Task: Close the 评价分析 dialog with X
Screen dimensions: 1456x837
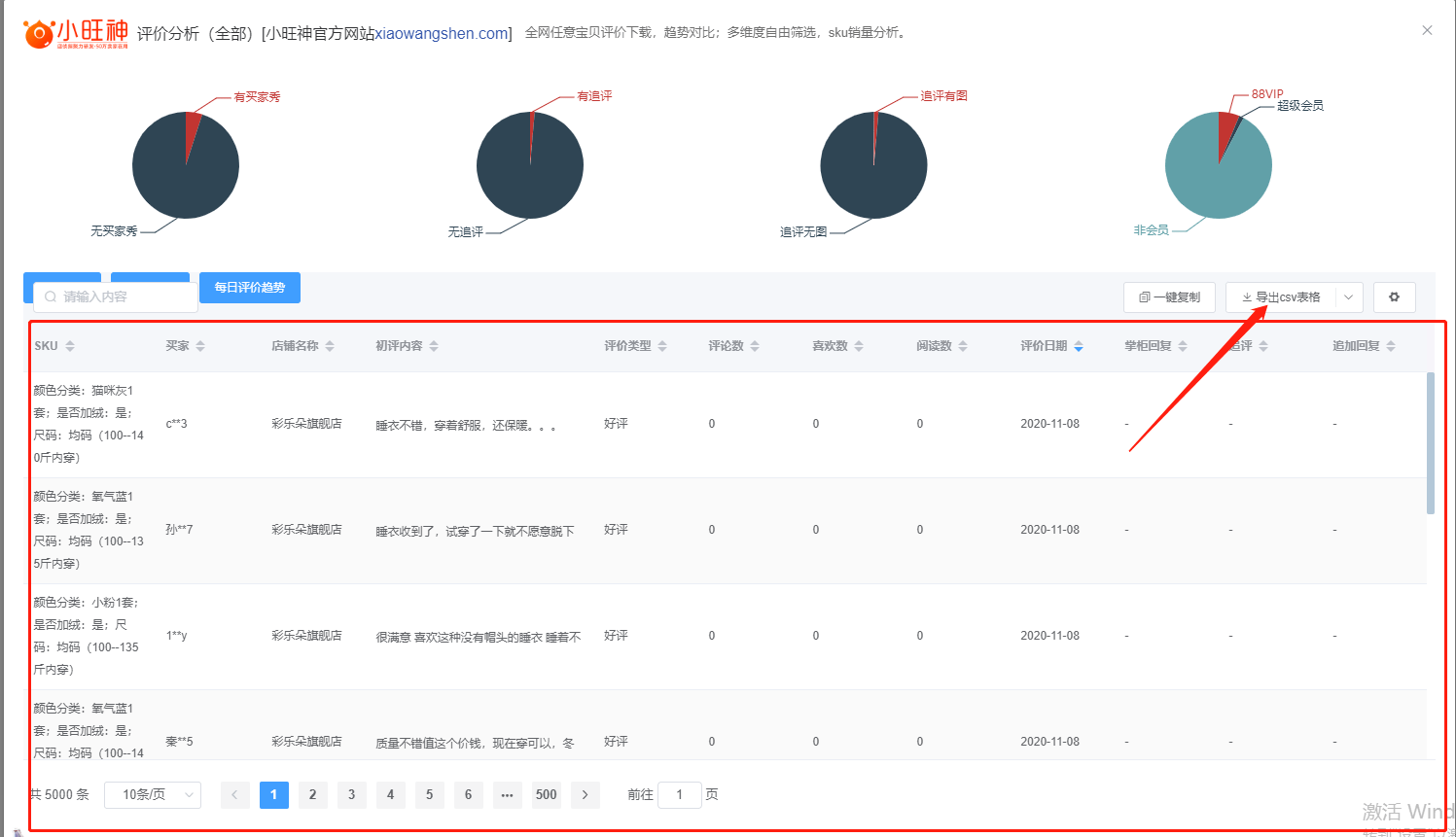Action: (x=1427, y=30)
